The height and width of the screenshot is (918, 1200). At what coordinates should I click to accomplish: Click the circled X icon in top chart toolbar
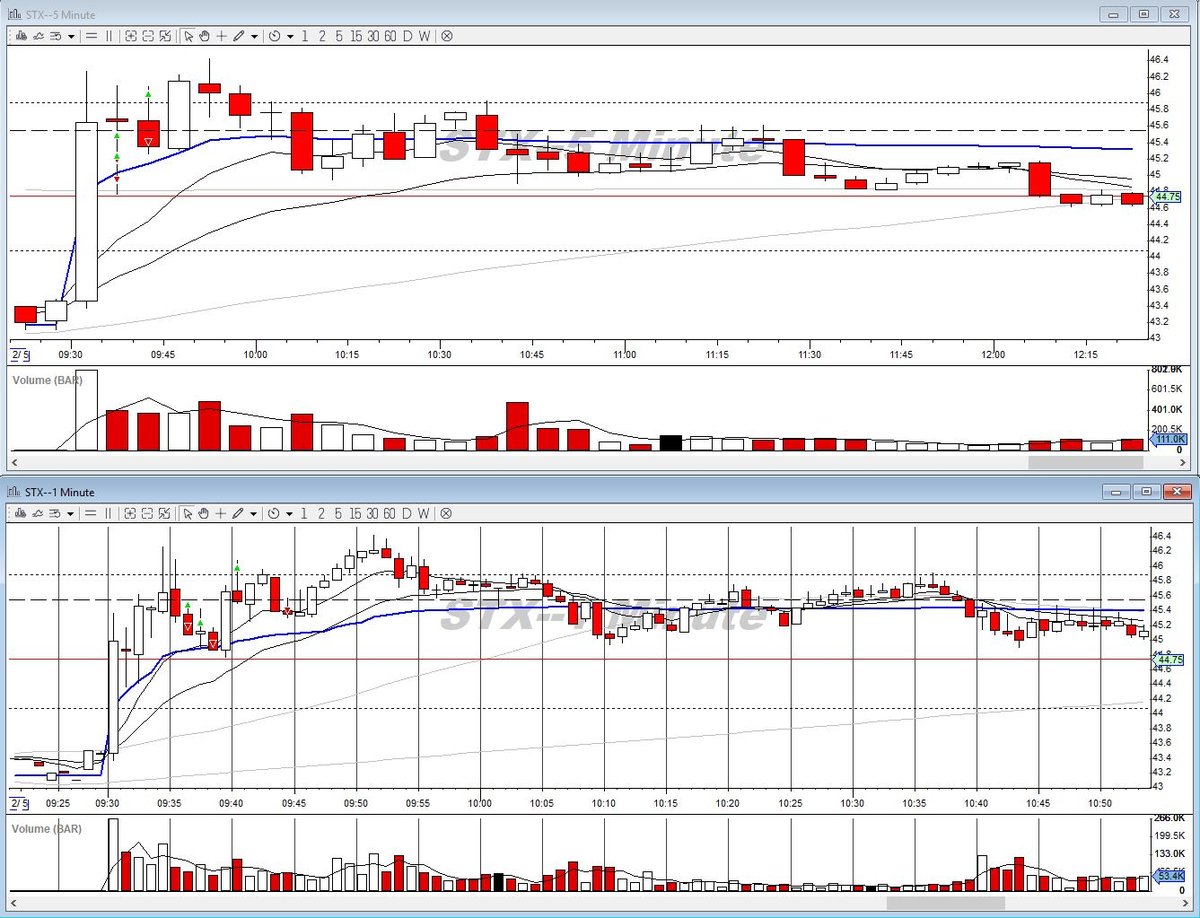[x=446, y=36]
